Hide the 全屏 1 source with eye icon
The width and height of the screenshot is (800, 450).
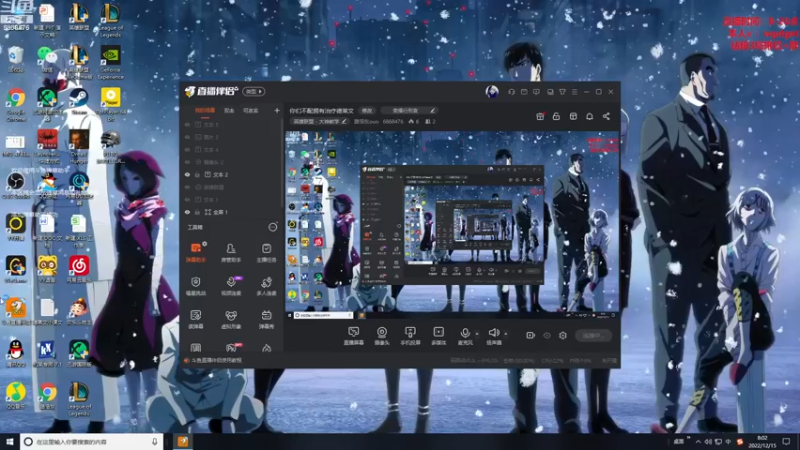click(187, 212)
